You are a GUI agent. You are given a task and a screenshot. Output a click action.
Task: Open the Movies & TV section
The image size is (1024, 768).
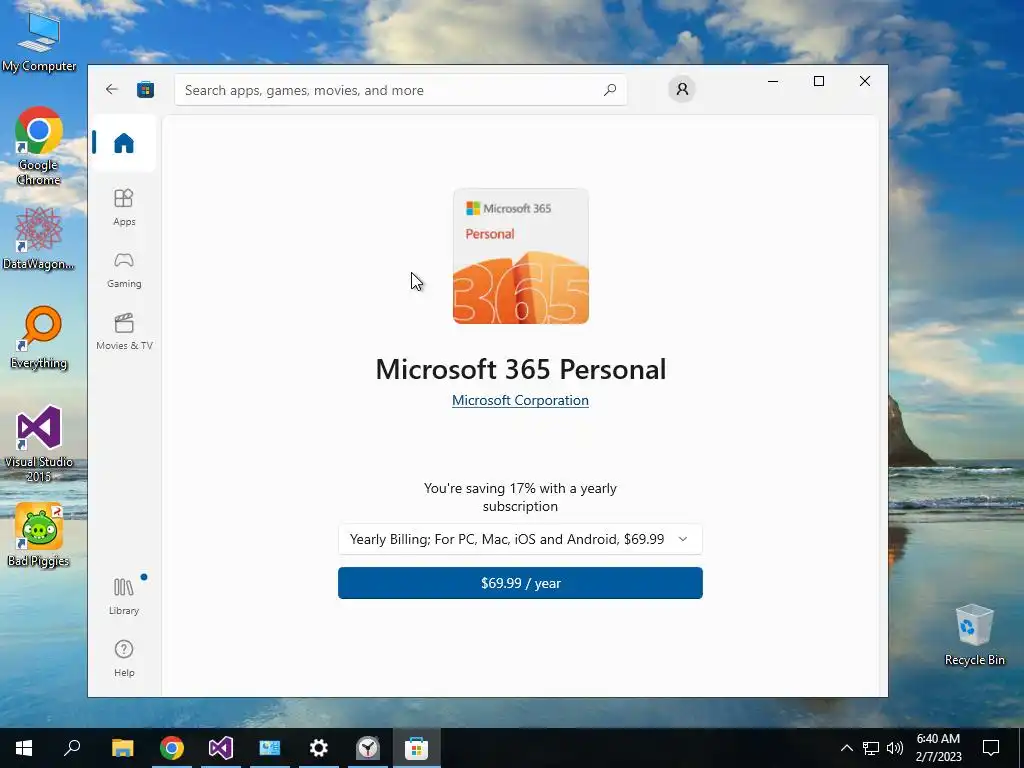pos(123,332)
